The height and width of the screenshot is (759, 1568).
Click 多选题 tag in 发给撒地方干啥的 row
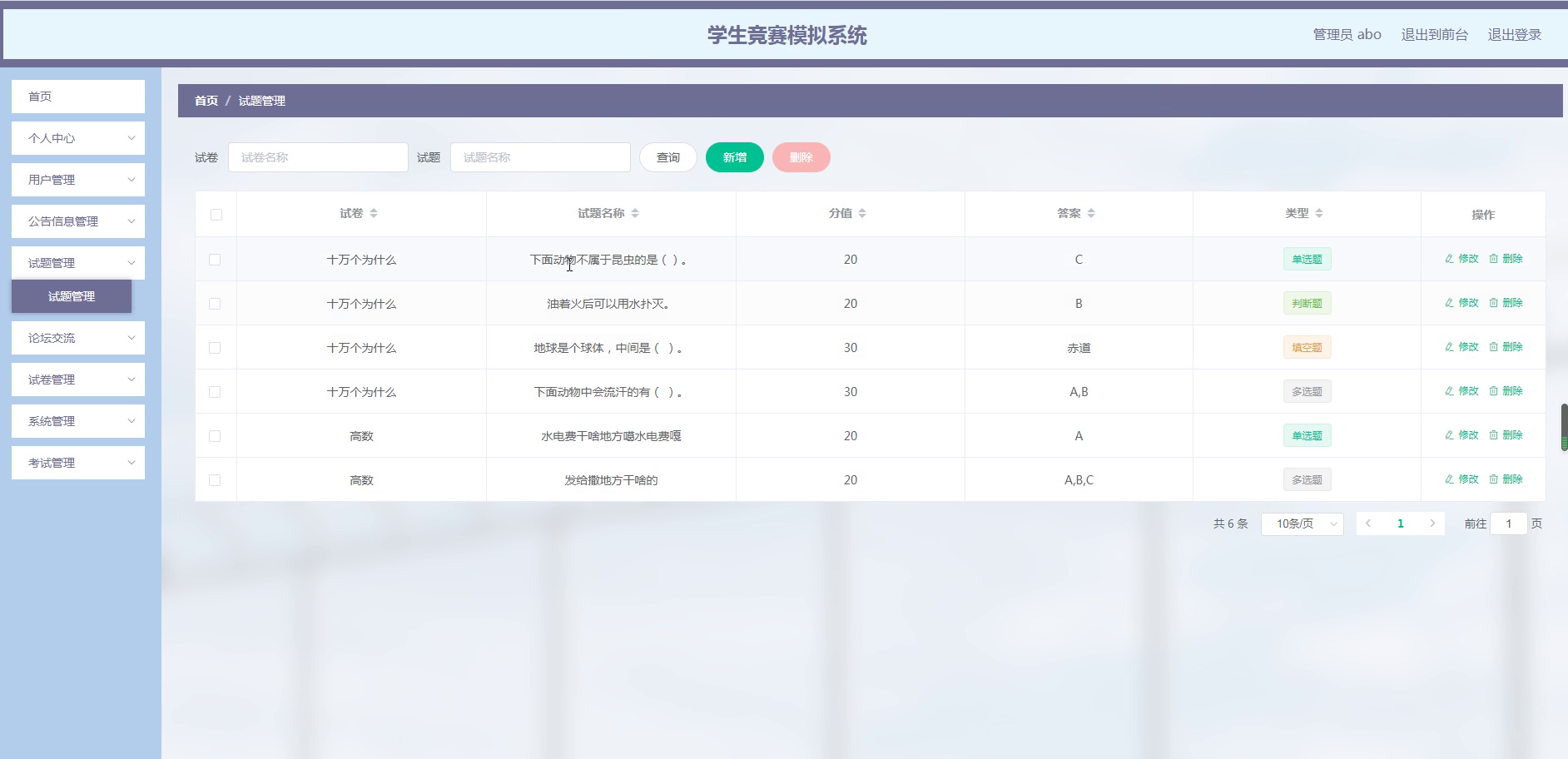1307,479
